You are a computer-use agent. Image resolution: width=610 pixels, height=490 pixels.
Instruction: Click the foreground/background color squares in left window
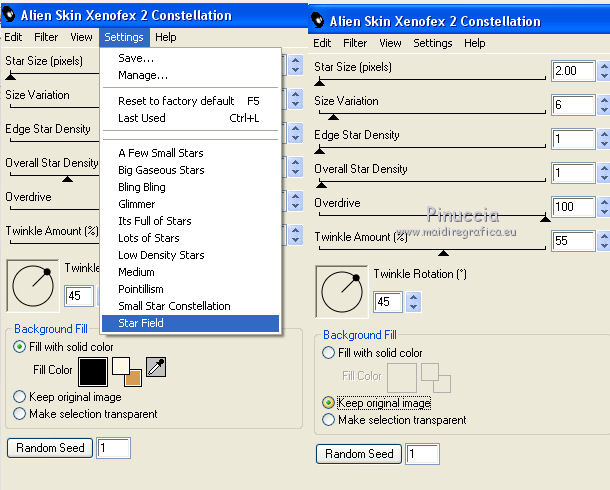tap(127, 372)
